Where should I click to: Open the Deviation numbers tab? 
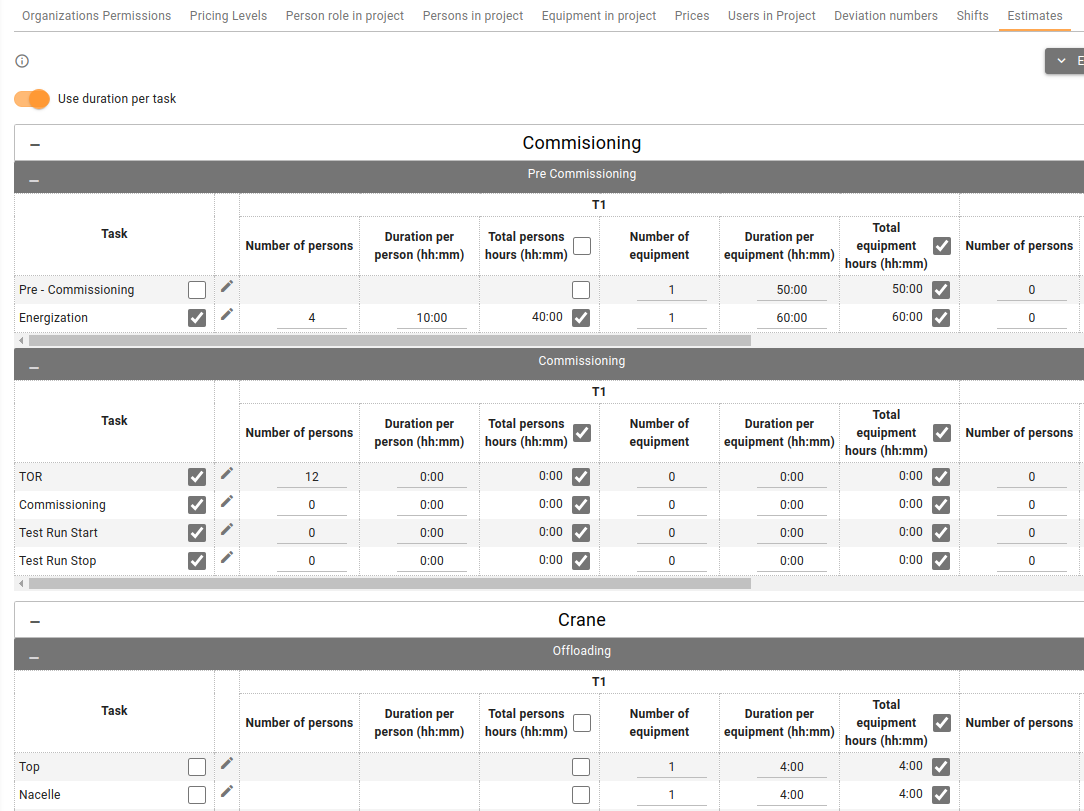(885, 16)
